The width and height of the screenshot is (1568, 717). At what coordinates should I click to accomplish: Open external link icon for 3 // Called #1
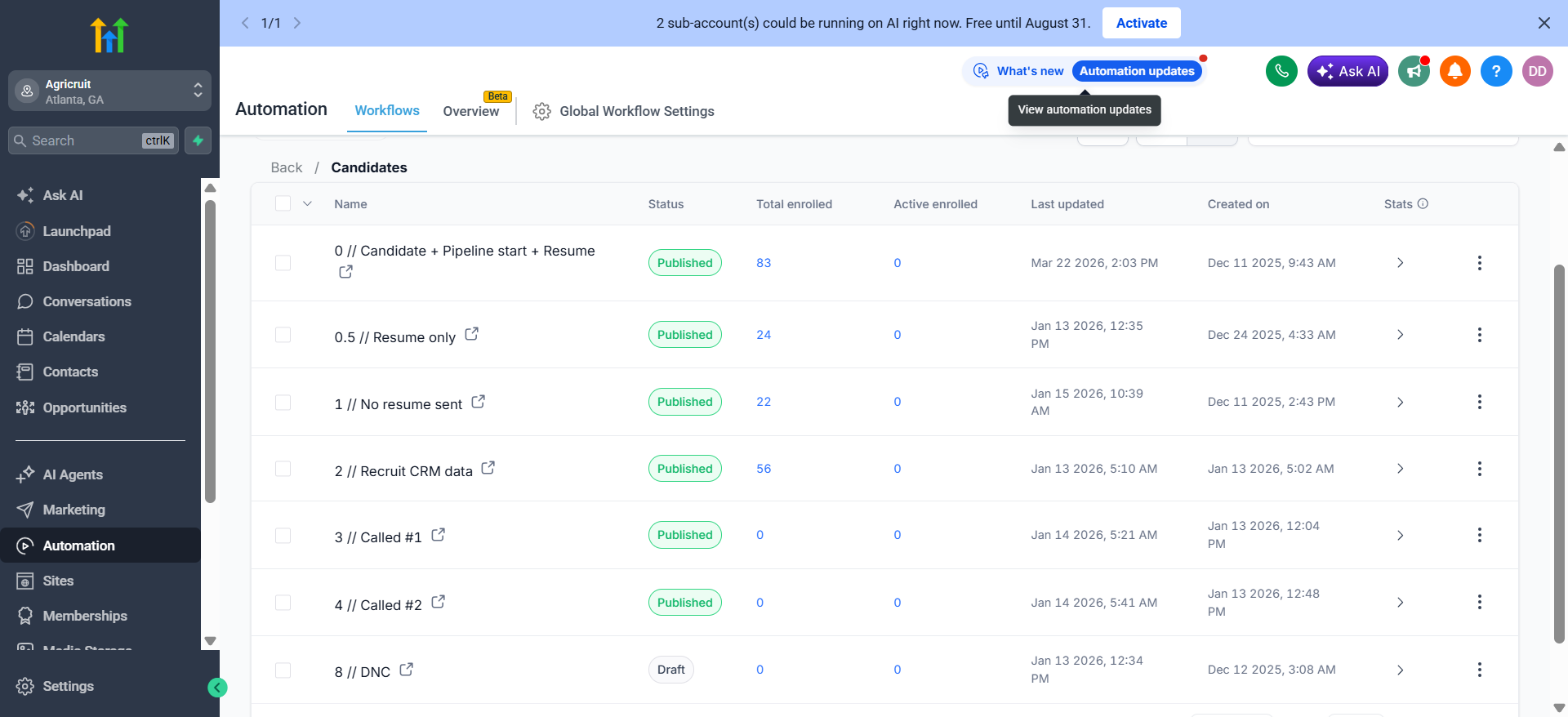(x=439, y=534)
